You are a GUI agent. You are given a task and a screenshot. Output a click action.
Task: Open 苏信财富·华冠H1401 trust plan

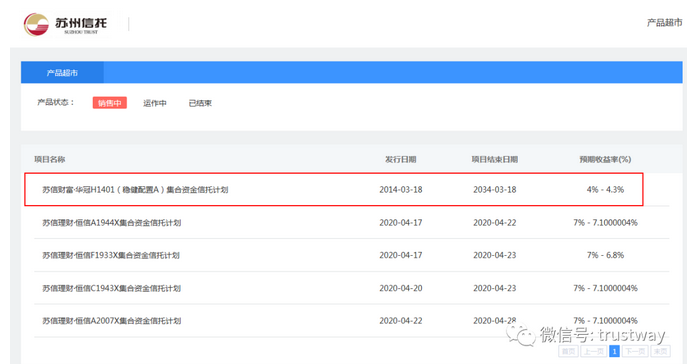[x=135, y=190]
